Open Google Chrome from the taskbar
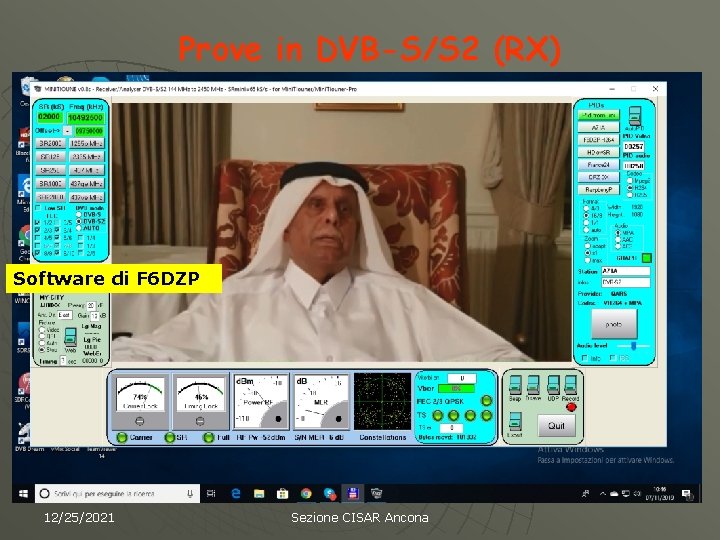The height and width of the screenshot is (540, 720). [306, 494]
